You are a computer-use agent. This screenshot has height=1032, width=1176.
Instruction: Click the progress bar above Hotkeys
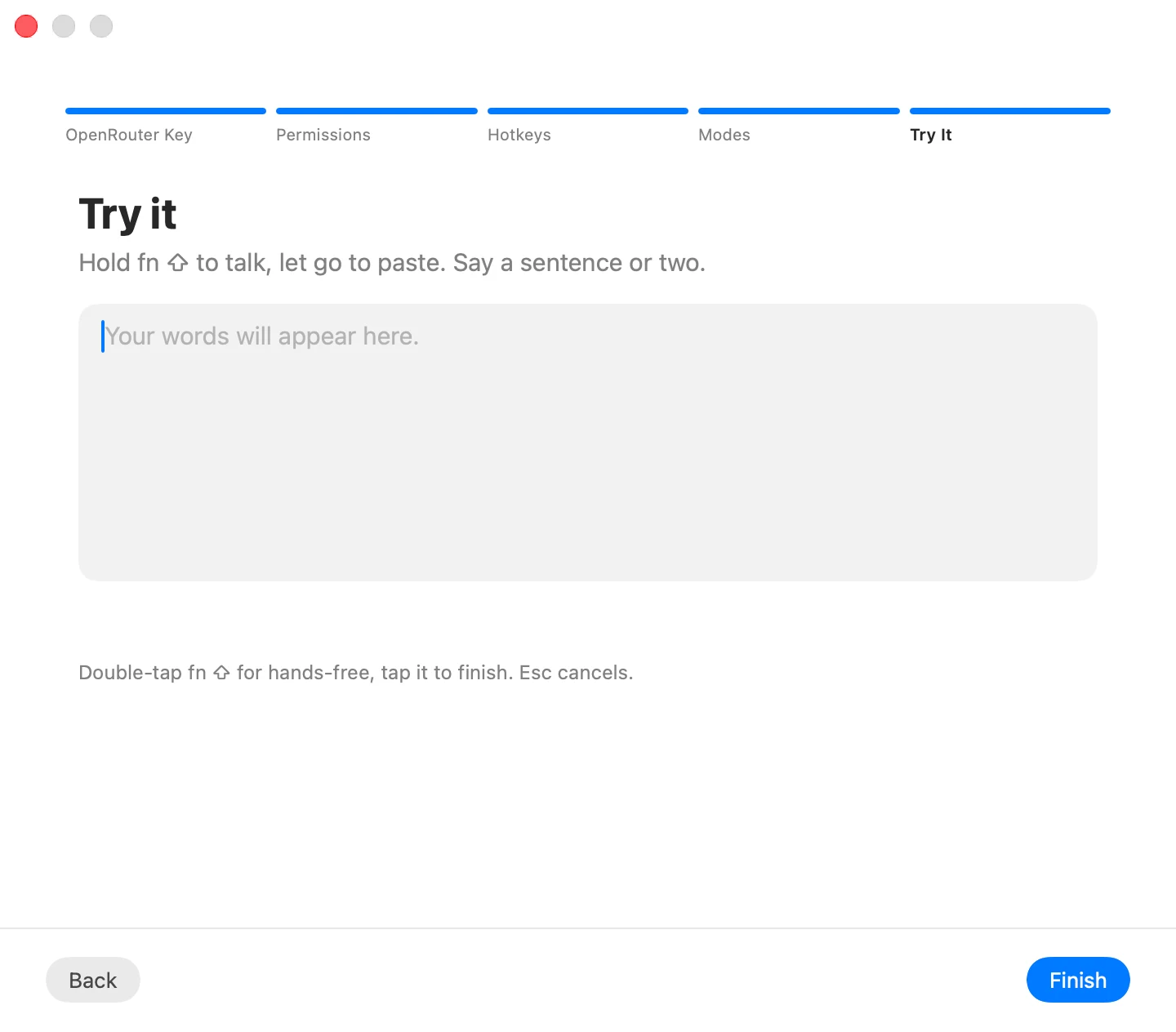588,111
